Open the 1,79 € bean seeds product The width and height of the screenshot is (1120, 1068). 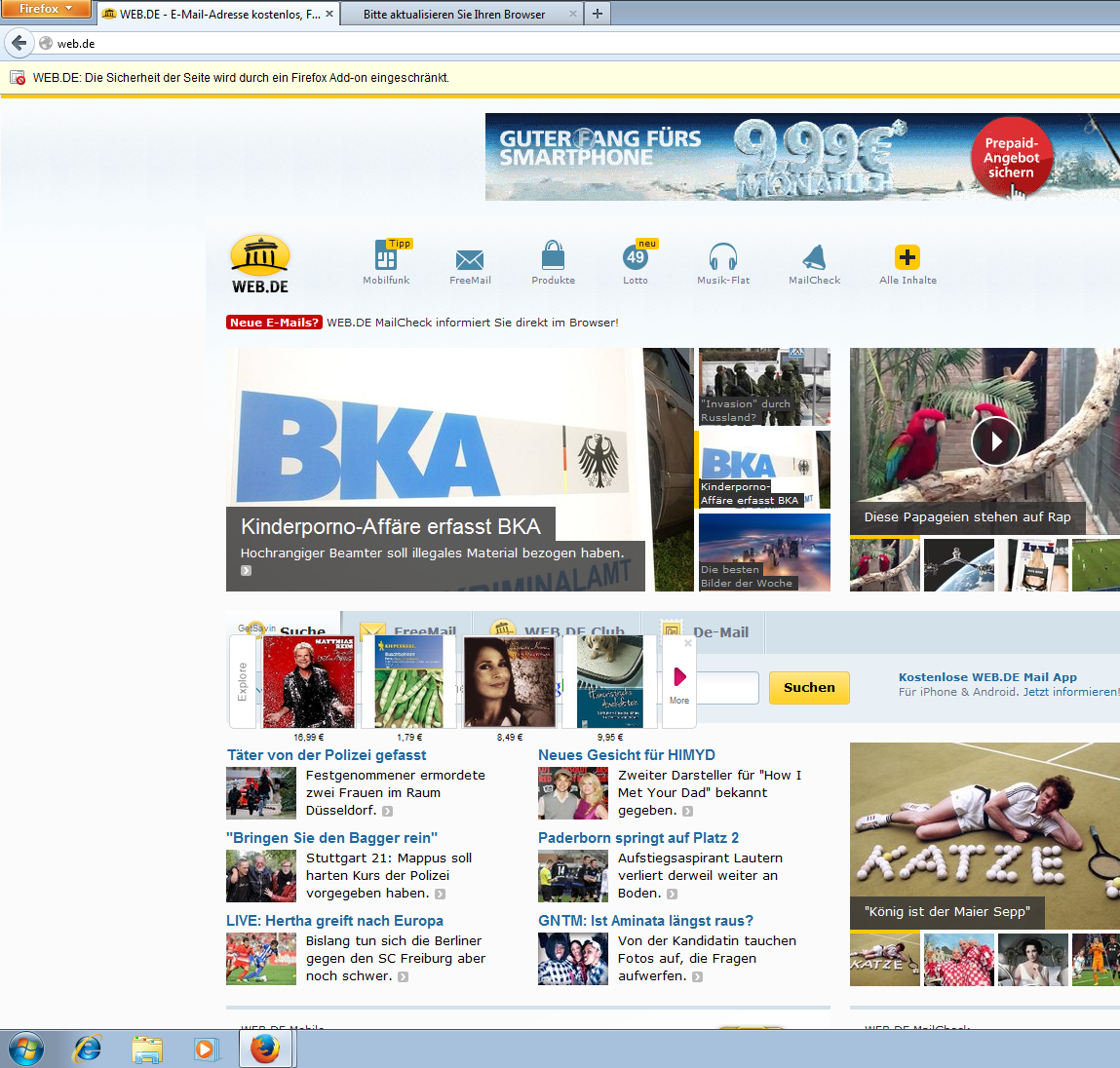[x=409, y=682]
